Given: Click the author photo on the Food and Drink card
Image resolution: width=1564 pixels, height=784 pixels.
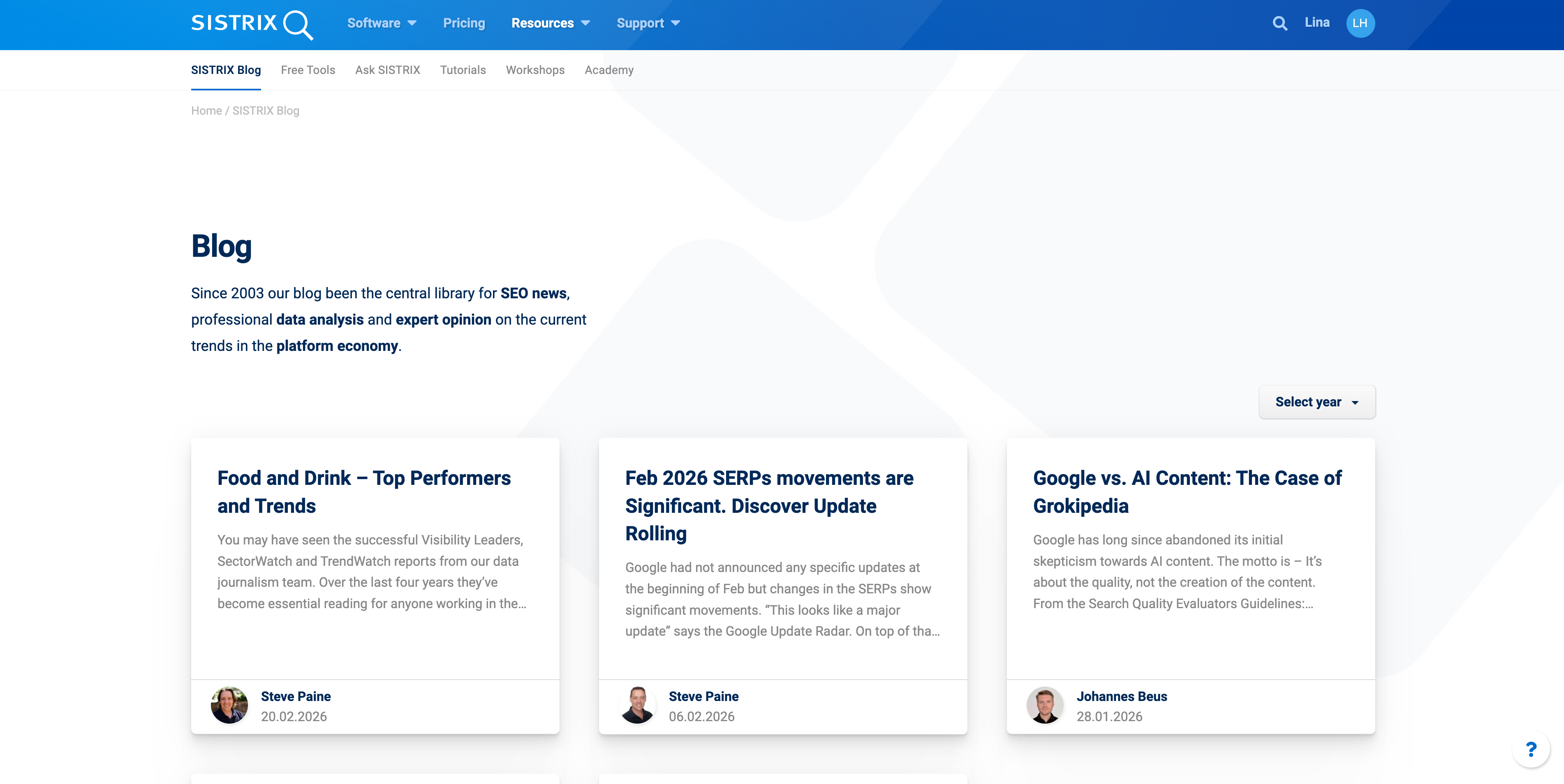Looking at the screenshot, I should (x=229, y=705).
